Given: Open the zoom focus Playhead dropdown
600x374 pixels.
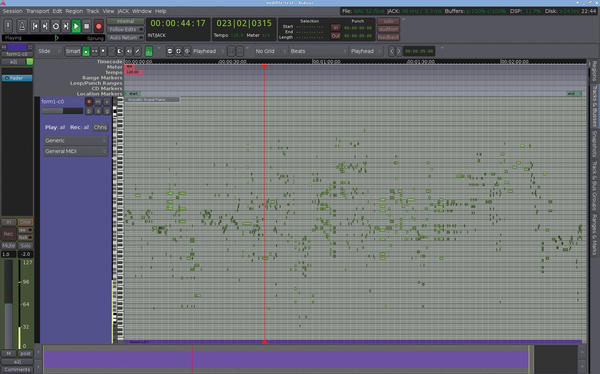Looking at the screenshot, I should pos(207,51).
